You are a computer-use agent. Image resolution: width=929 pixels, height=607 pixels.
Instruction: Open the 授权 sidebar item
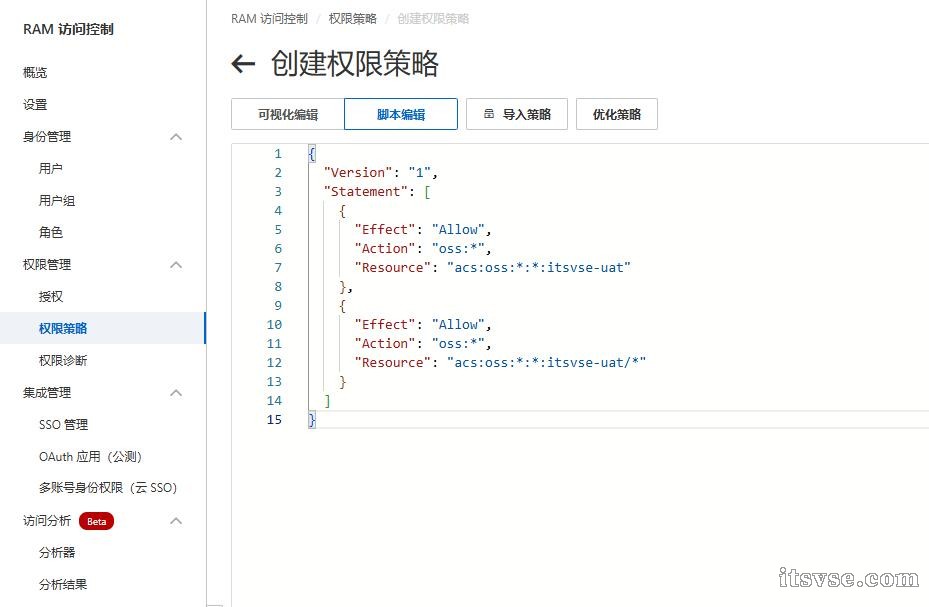point(51,297)
